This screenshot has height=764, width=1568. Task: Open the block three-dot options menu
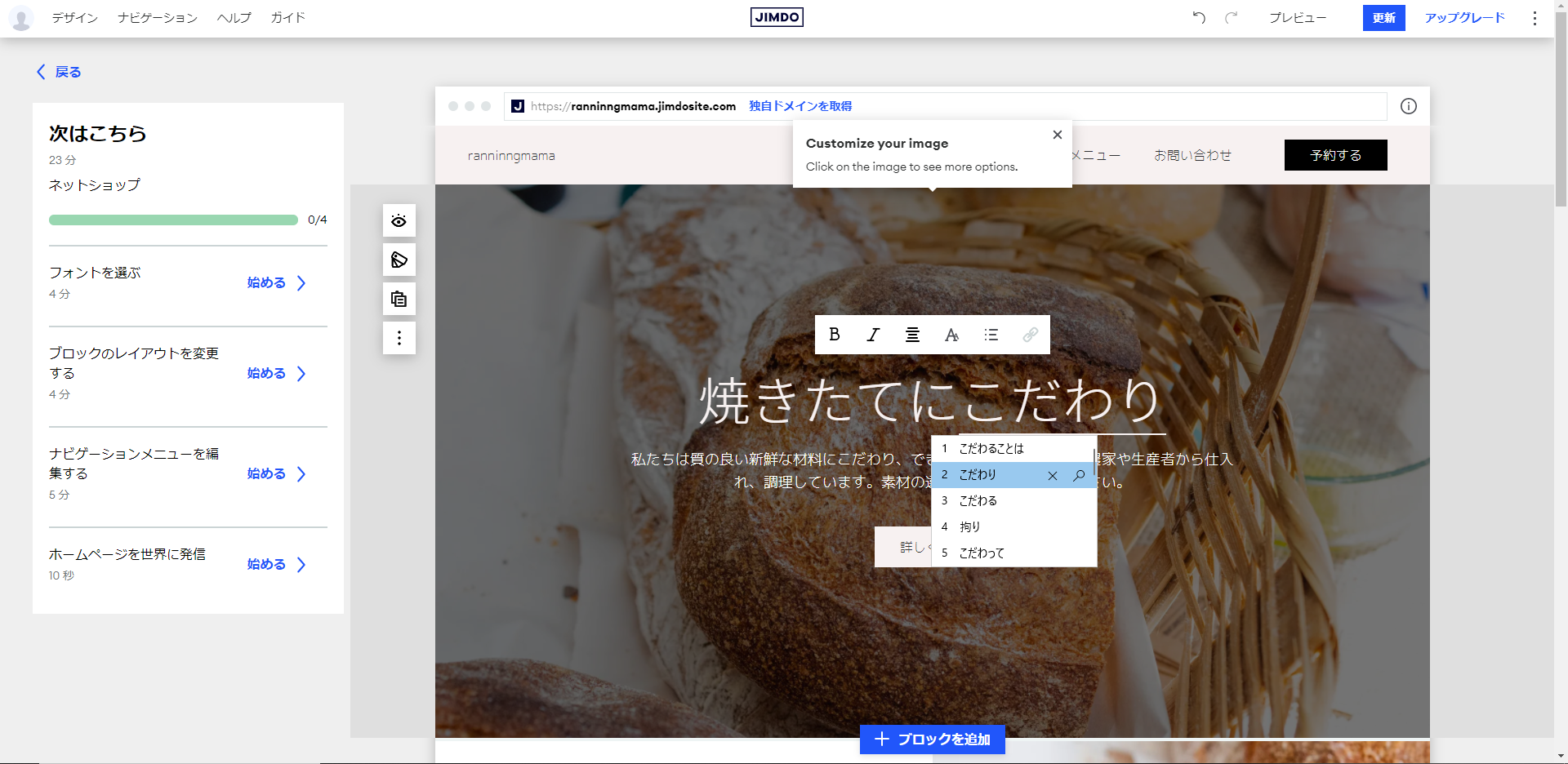tap(399, 338)
